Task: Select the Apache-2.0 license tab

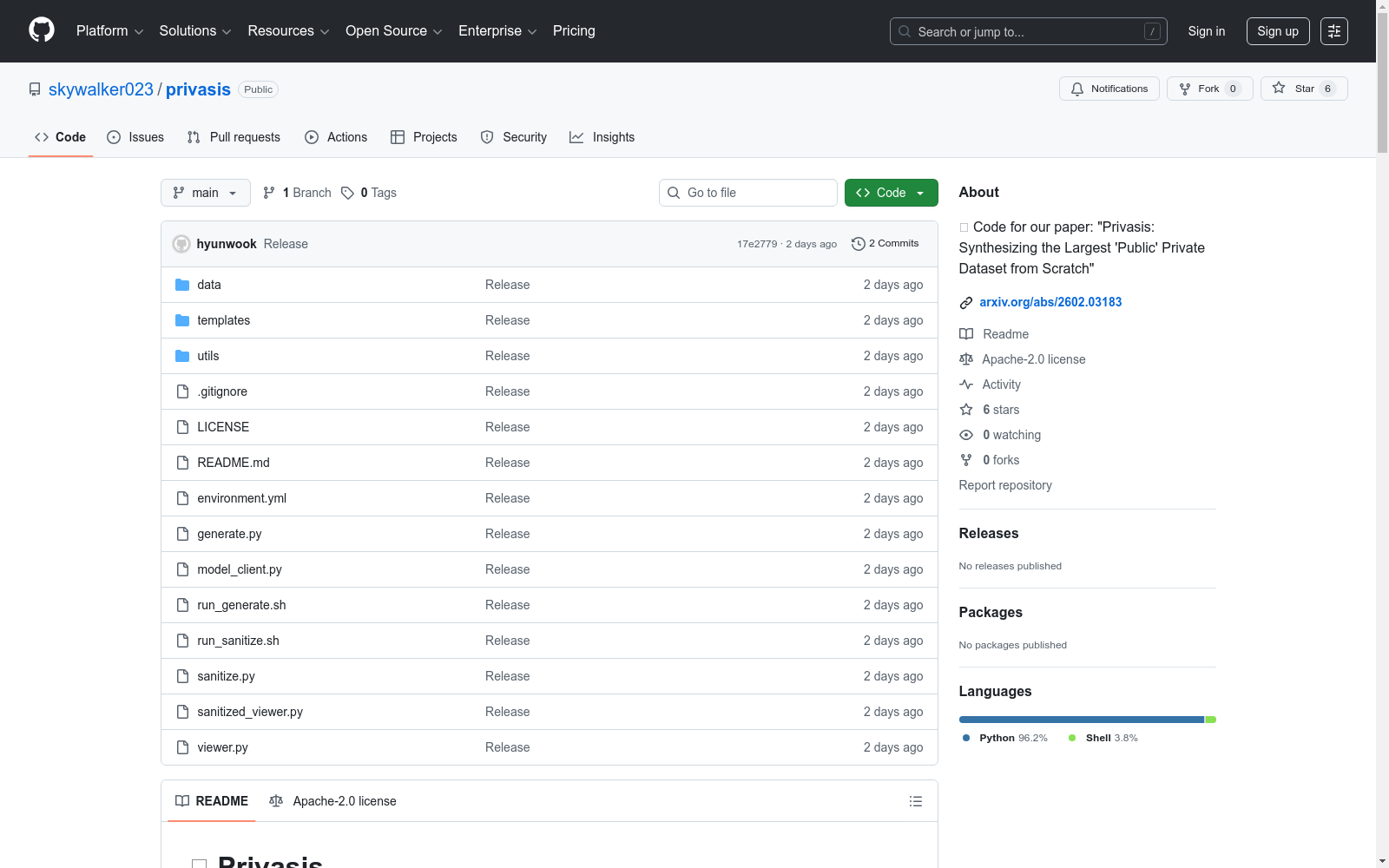Action: coord(333,801)
